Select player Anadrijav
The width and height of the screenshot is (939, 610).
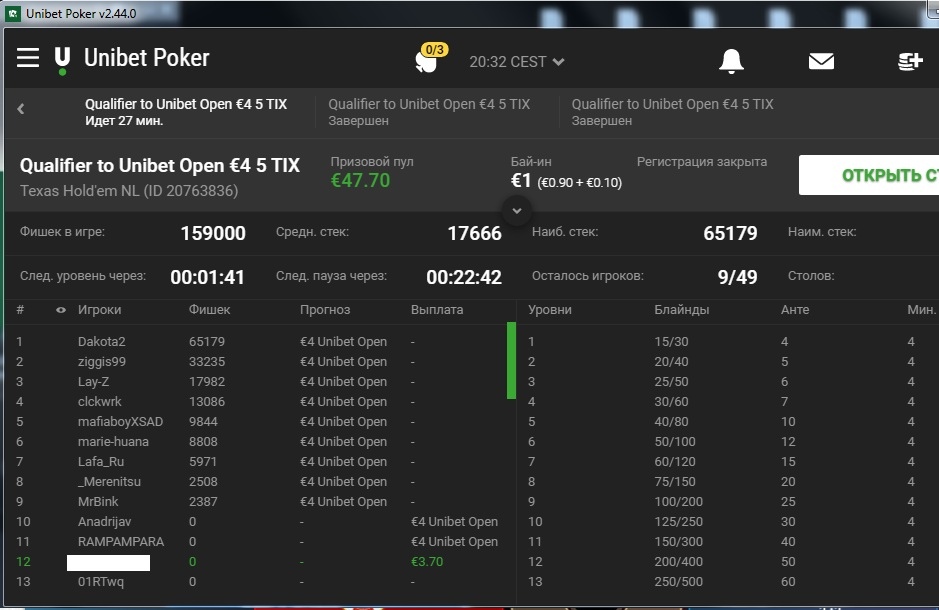tap(104, 521)
